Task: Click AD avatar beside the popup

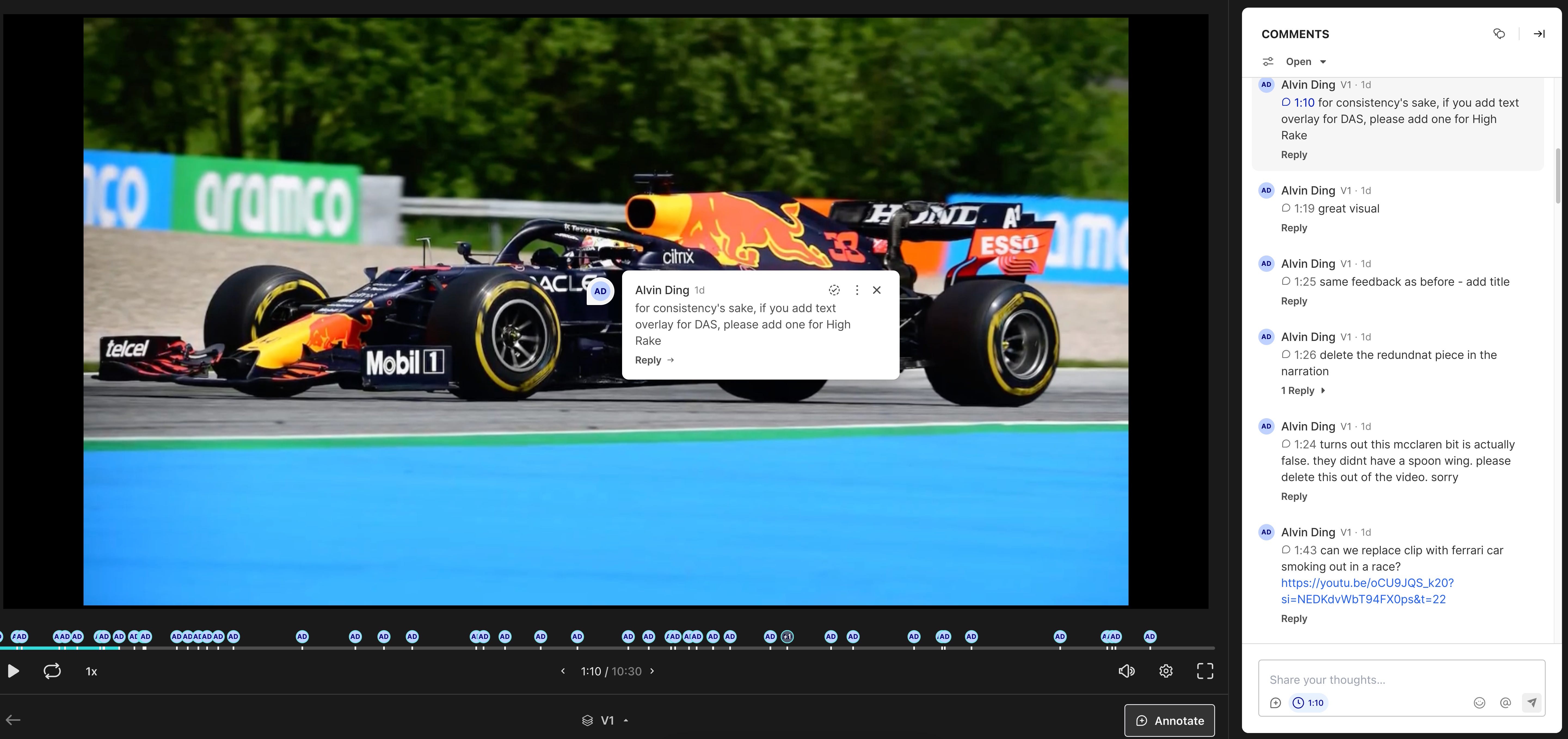Action: point(600,291)
